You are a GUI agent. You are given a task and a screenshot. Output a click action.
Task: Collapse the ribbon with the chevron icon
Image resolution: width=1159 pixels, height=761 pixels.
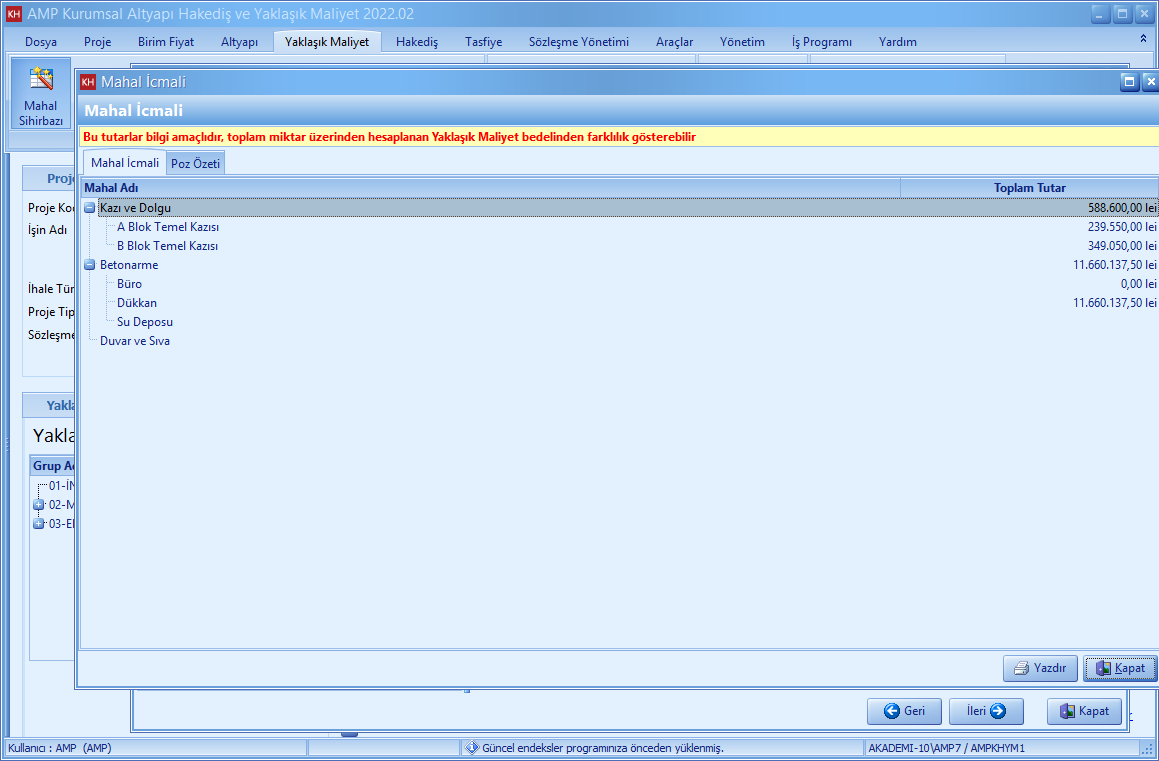(1143, 38)
